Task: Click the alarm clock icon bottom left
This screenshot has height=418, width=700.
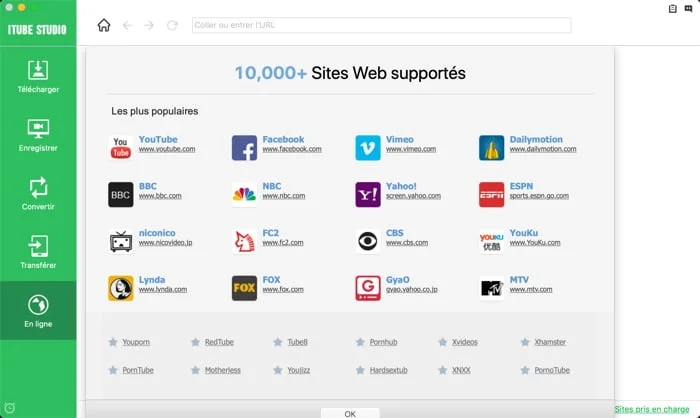Action: point(10,408)
